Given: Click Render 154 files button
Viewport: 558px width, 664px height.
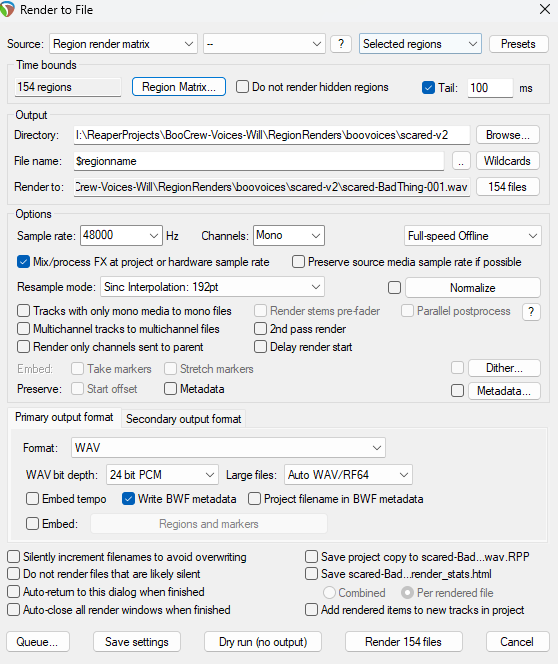Looking at the screenshot, I should [403, 642].
